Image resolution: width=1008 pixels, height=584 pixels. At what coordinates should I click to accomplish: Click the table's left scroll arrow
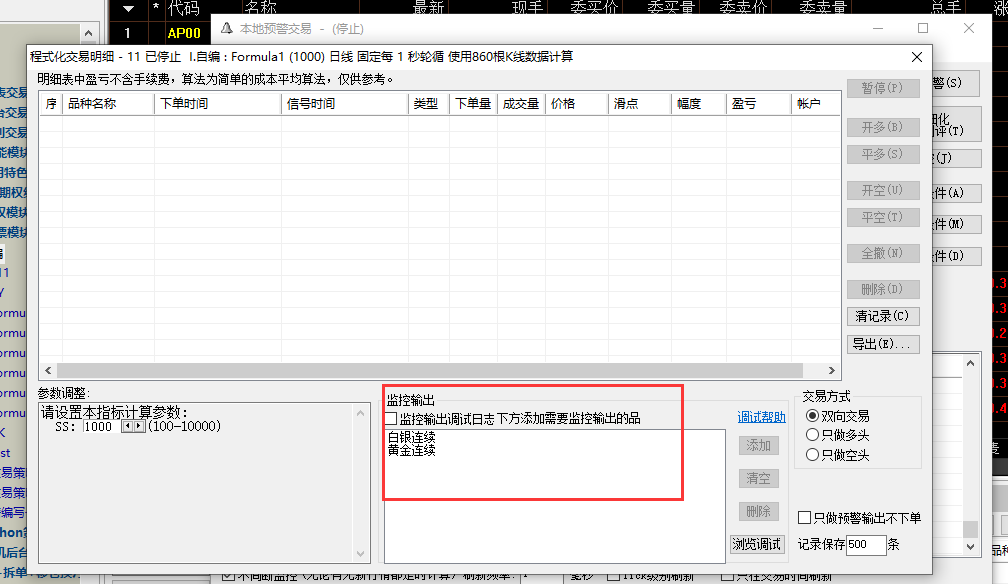[x=48, y=370]
